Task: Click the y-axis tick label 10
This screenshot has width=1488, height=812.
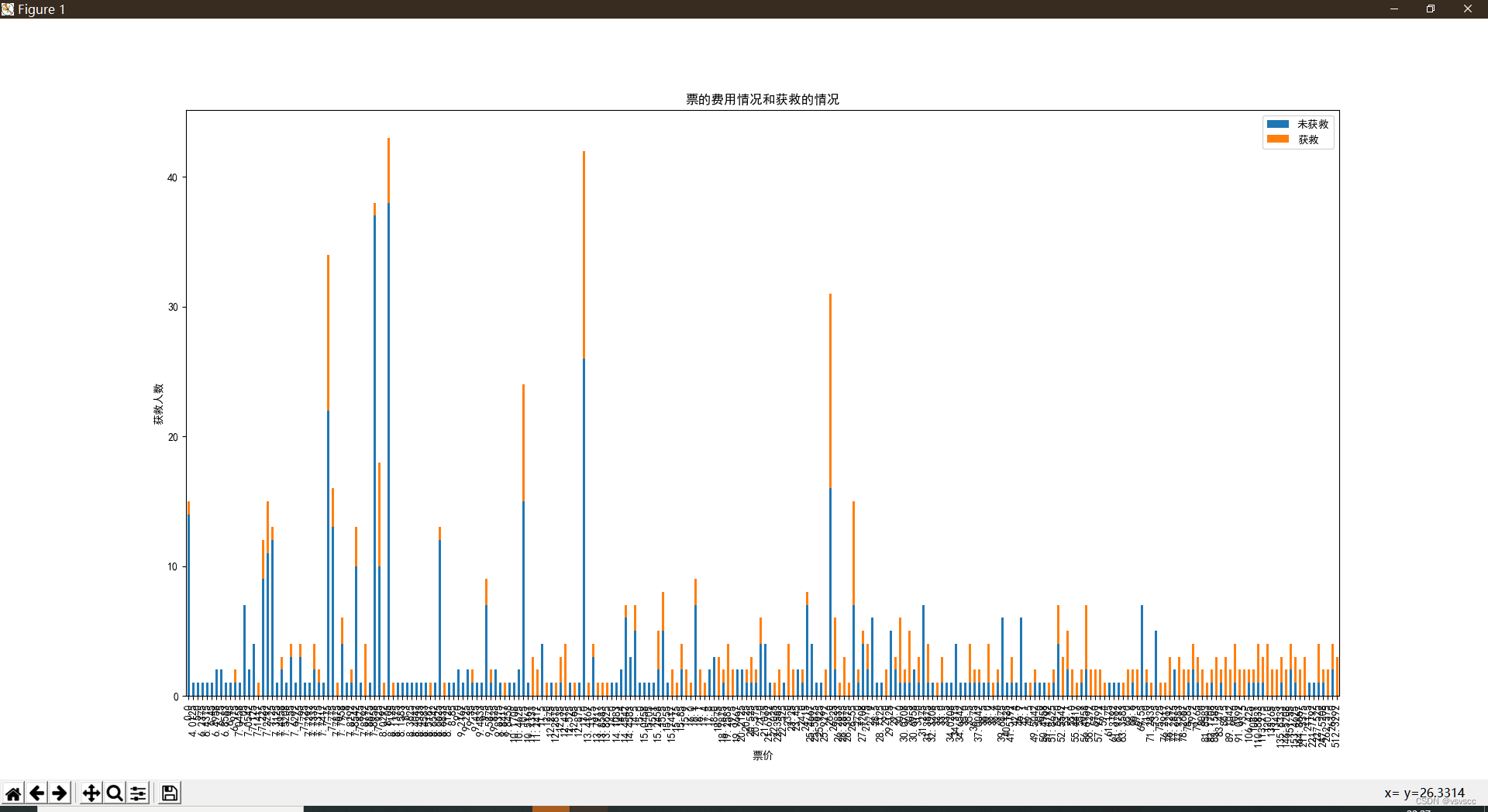Action: point(172,566)
